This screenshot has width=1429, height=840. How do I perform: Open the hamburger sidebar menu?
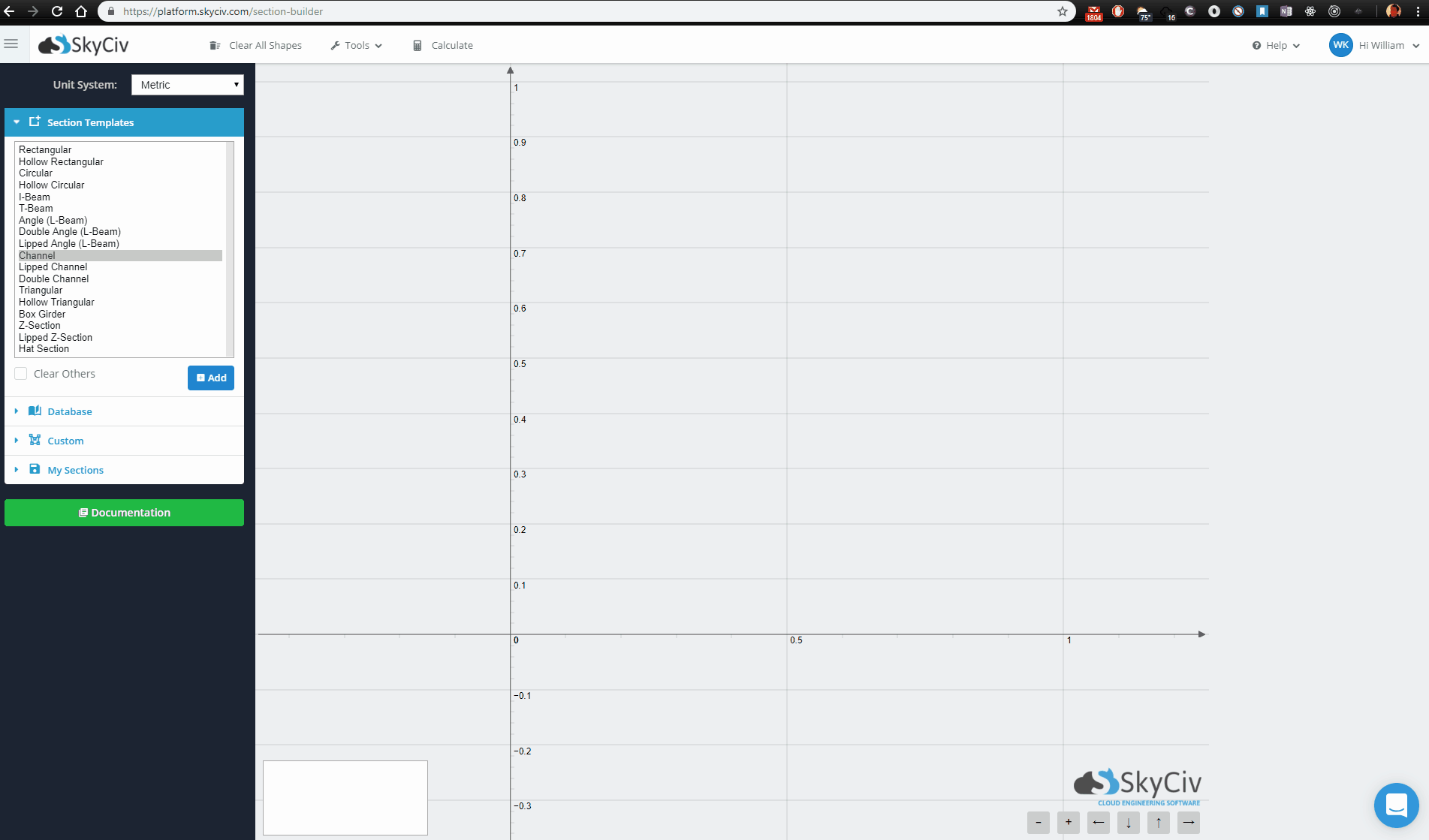pyautogui.click(x=11, y=44)
